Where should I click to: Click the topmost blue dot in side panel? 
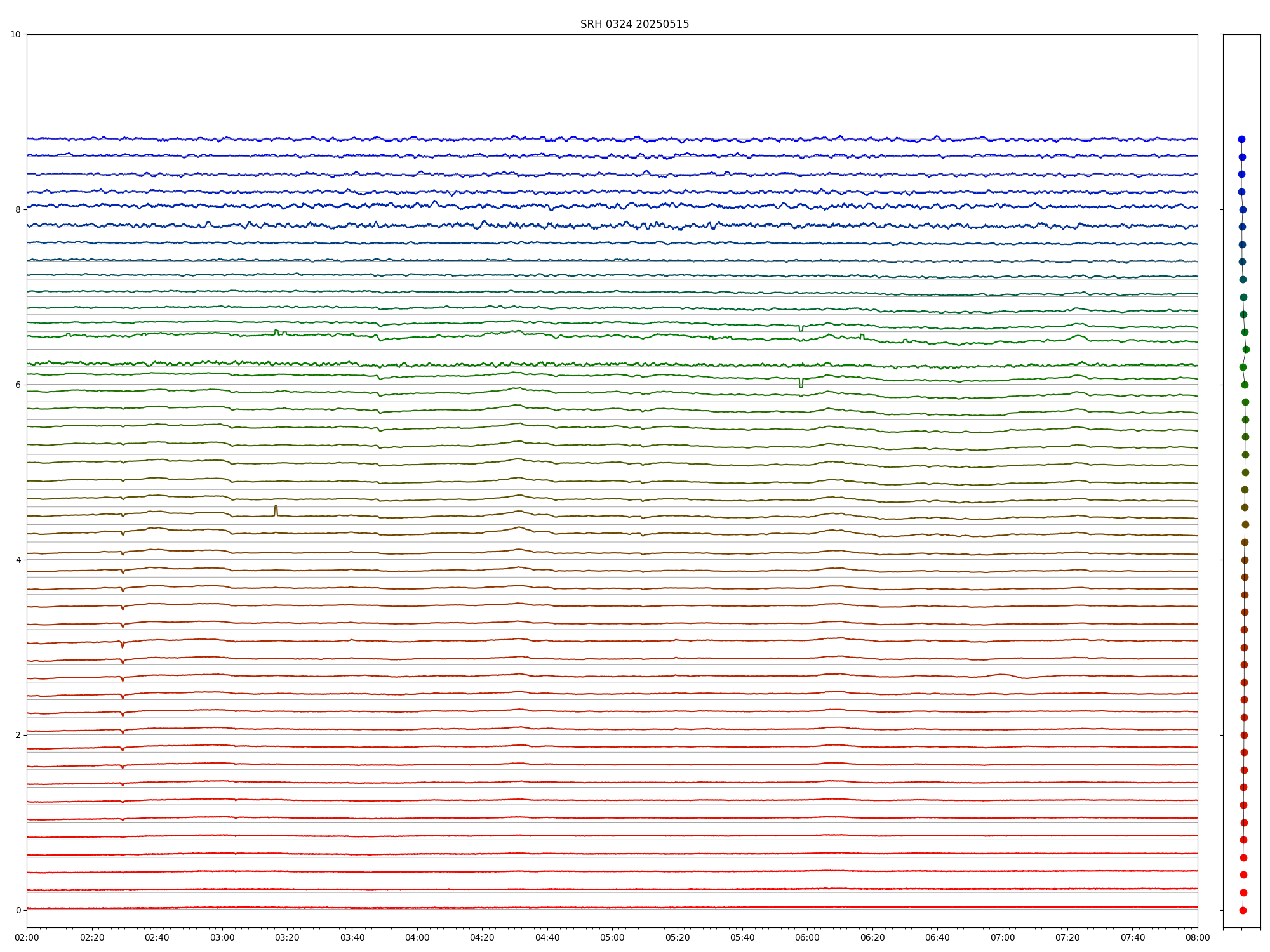coord(1241,139)
